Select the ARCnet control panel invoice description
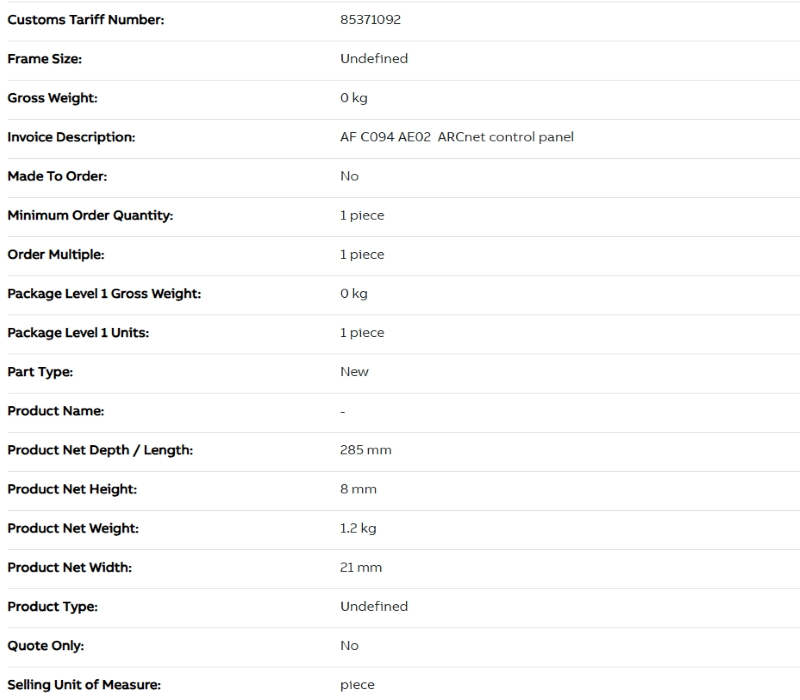This screenshot has height=700, width=800. pyautogui.click(x=457, y=137)
